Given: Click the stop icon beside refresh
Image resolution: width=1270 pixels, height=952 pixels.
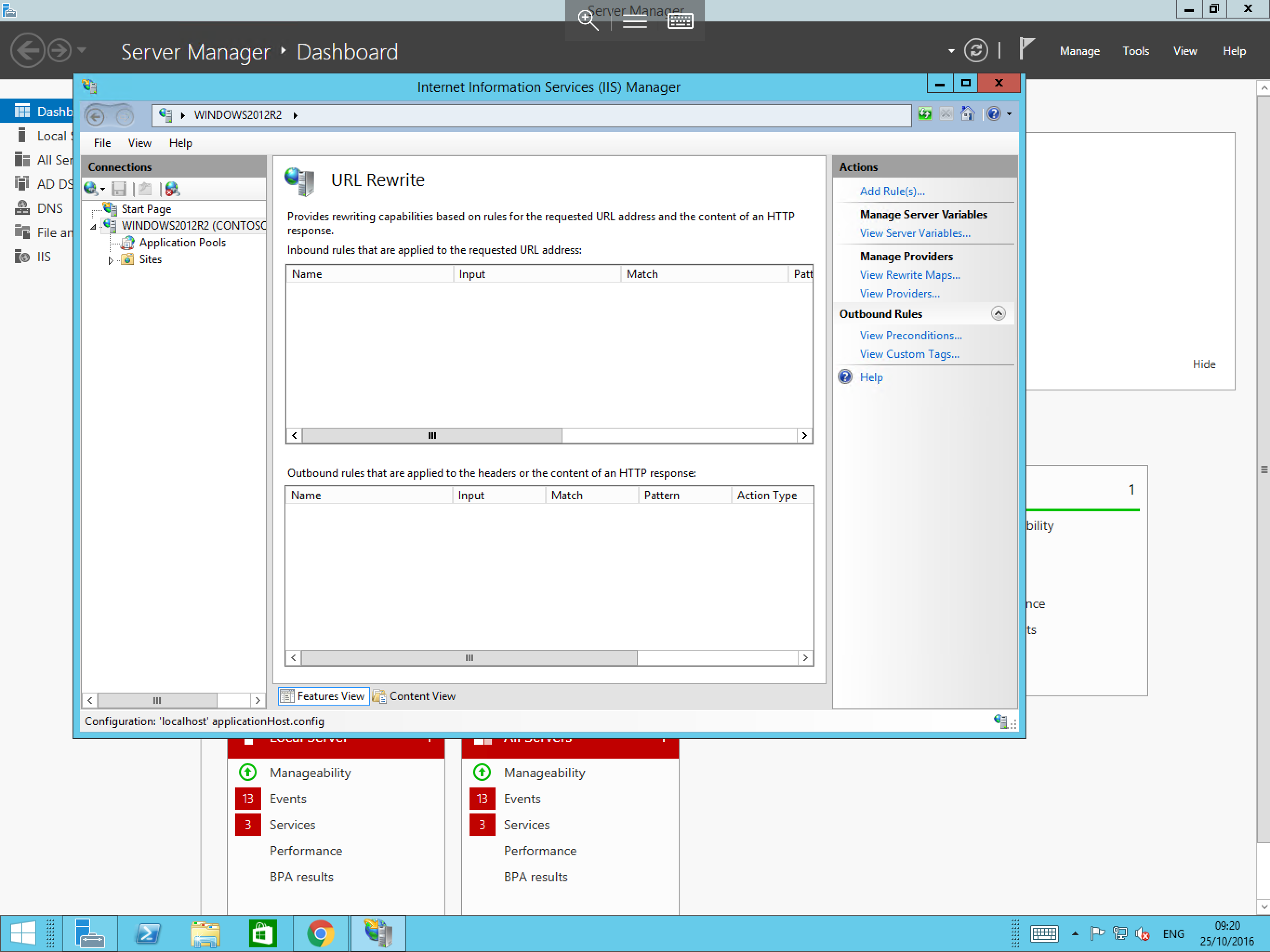Looking at the screenshot, I should [946, 114].
